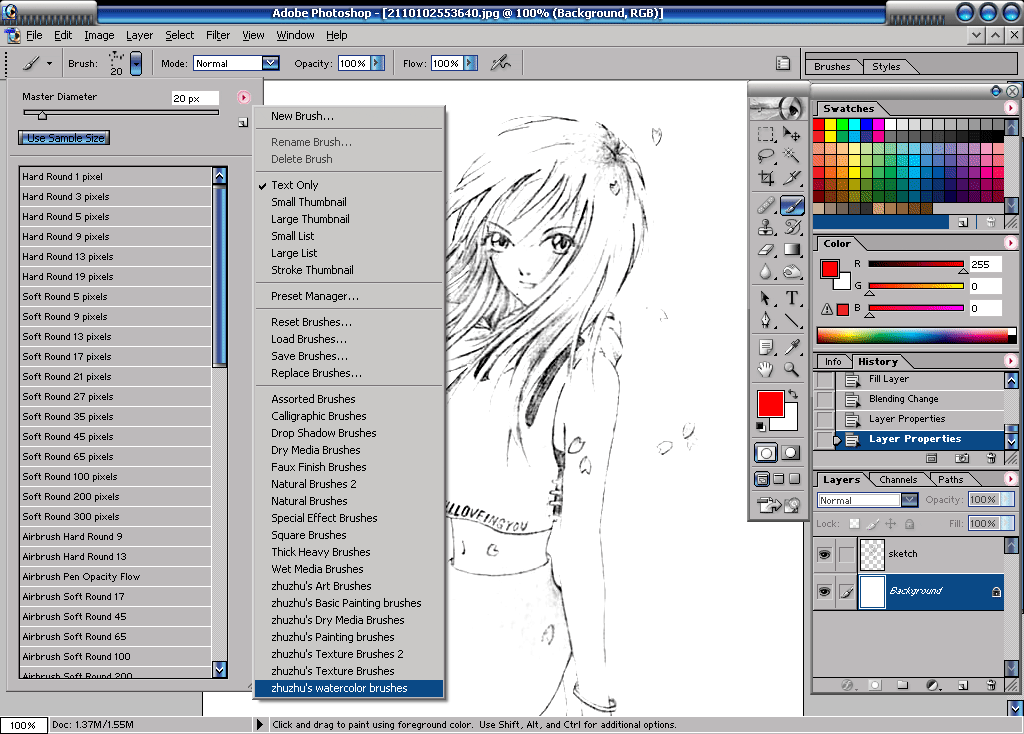Image resolution: width=1024 pixels, height=734 pixels.
Task: Open the painting Mode dropdown
Action: [x=270, y=63]
